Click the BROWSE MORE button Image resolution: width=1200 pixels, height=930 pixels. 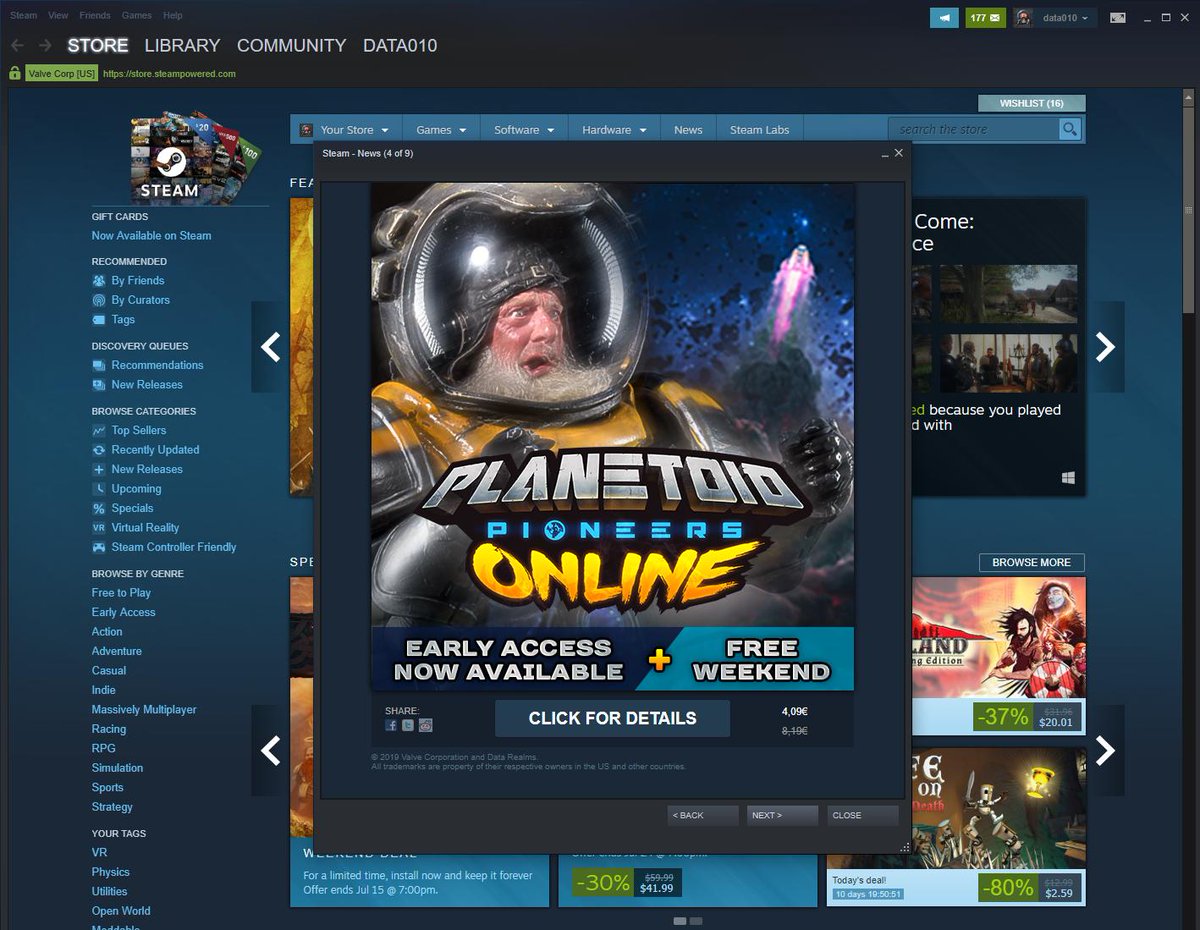point(1031,562)
